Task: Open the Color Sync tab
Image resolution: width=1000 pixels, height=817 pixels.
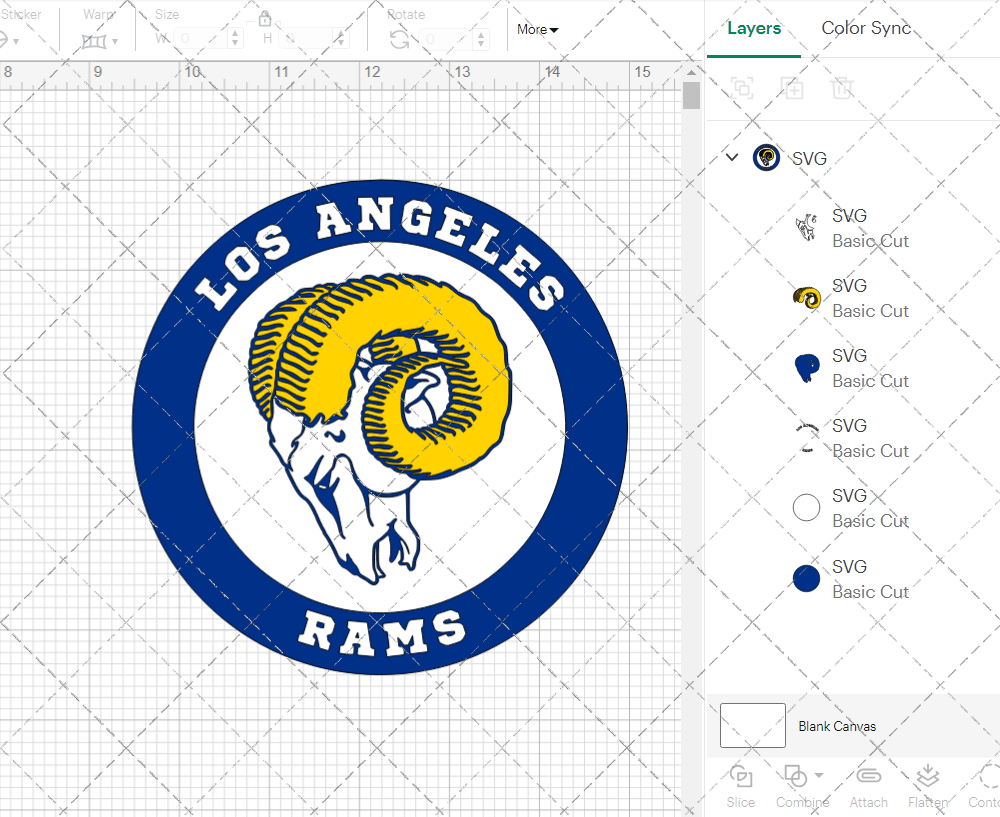Action: click(865, 28)
